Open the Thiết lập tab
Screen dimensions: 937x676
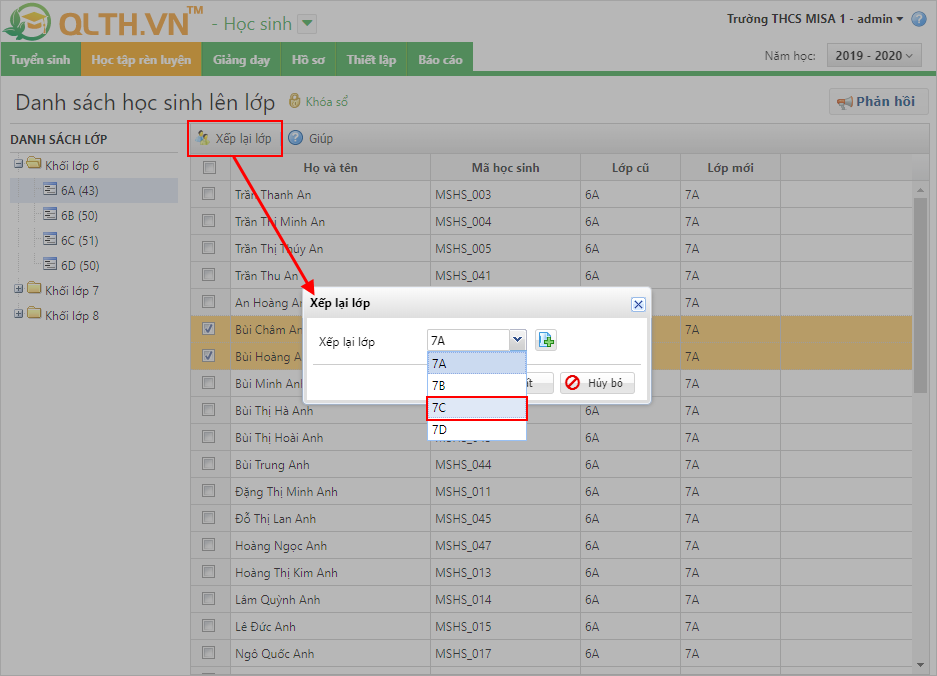(371, 60)
